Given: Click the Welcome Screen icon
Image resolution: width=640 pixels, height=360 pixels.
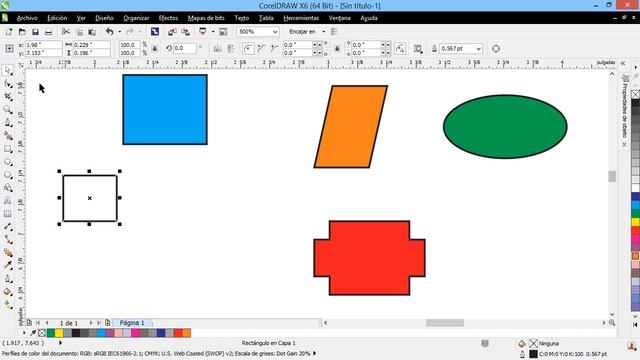Looking at the screenshot, I should pyautogui.click(x=223, y=32).
